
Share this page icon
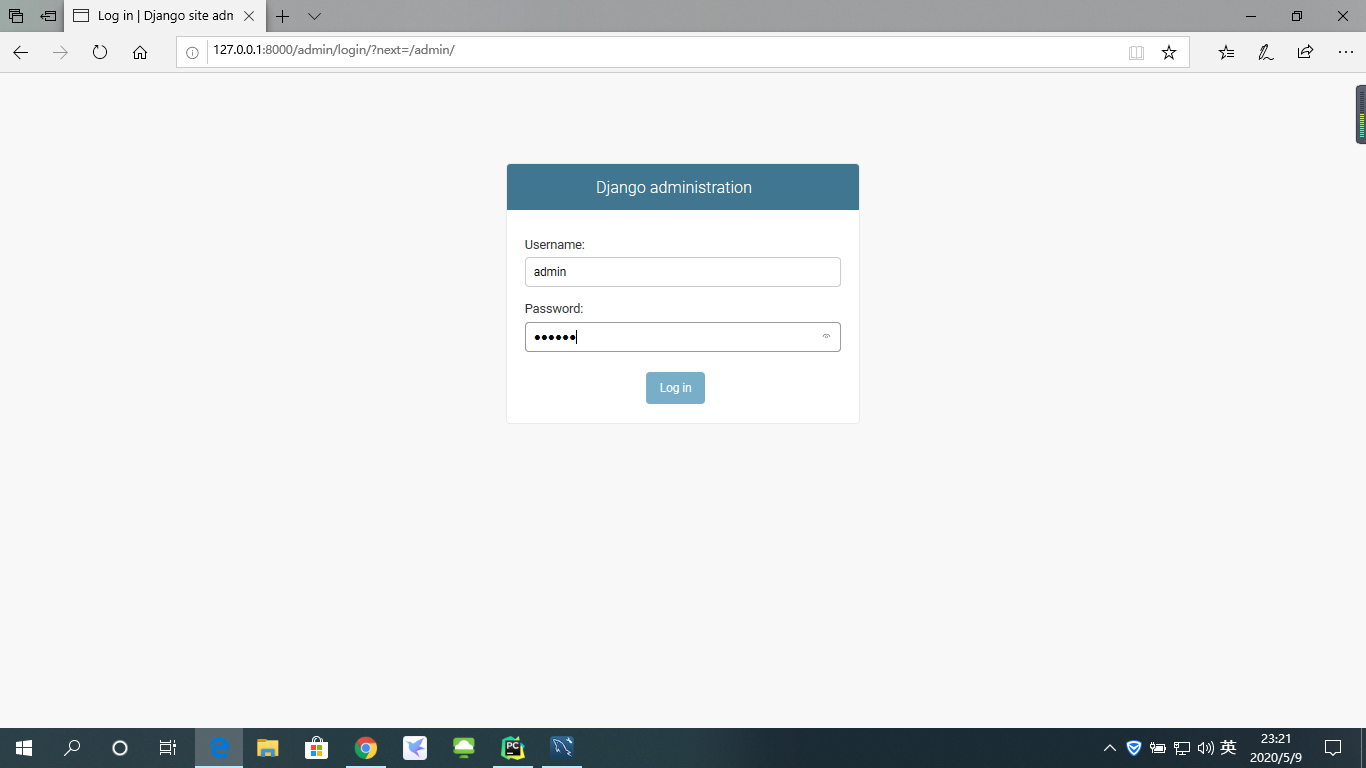pyautogui.click(x=1305, y=52)
